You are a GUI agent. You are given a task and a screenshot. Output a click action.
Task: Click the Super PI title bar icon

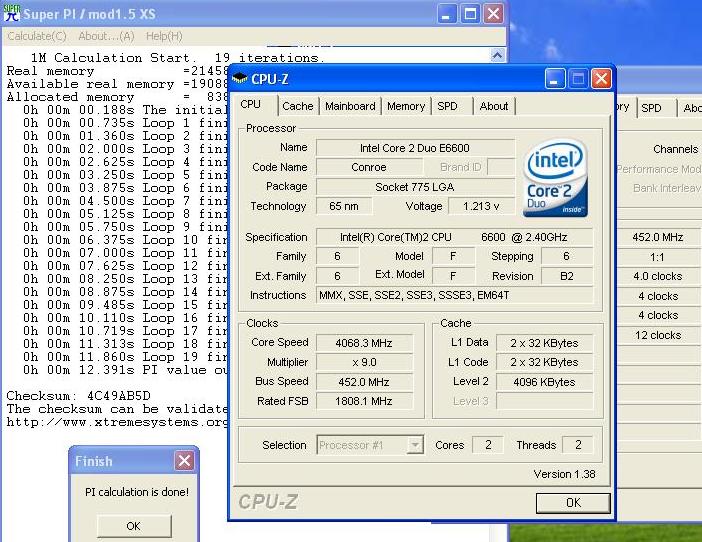tap(11, 13)
